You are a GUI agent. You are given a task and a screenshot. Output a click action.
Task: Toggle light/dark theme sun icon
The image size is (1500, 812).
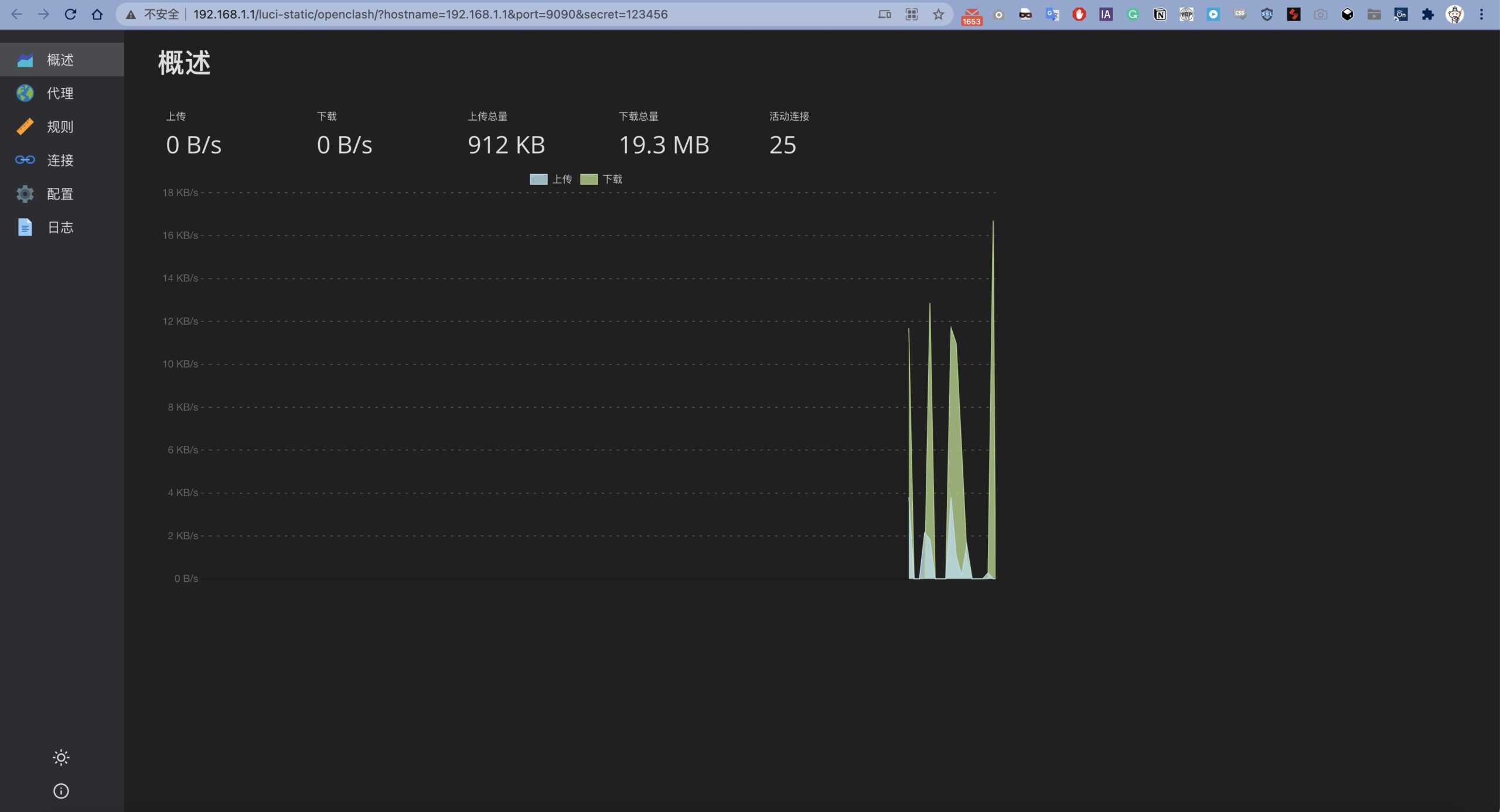pyautogui.click(x=61, y=758)
